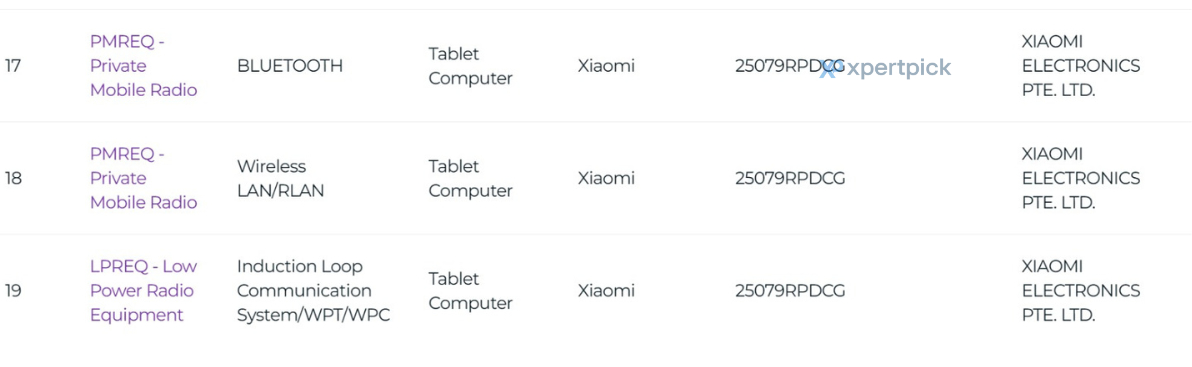The height and width of the screenshot is (367, 1192).
Task: Select the Wireless LAN/RLAN cell
Action: 281,179
